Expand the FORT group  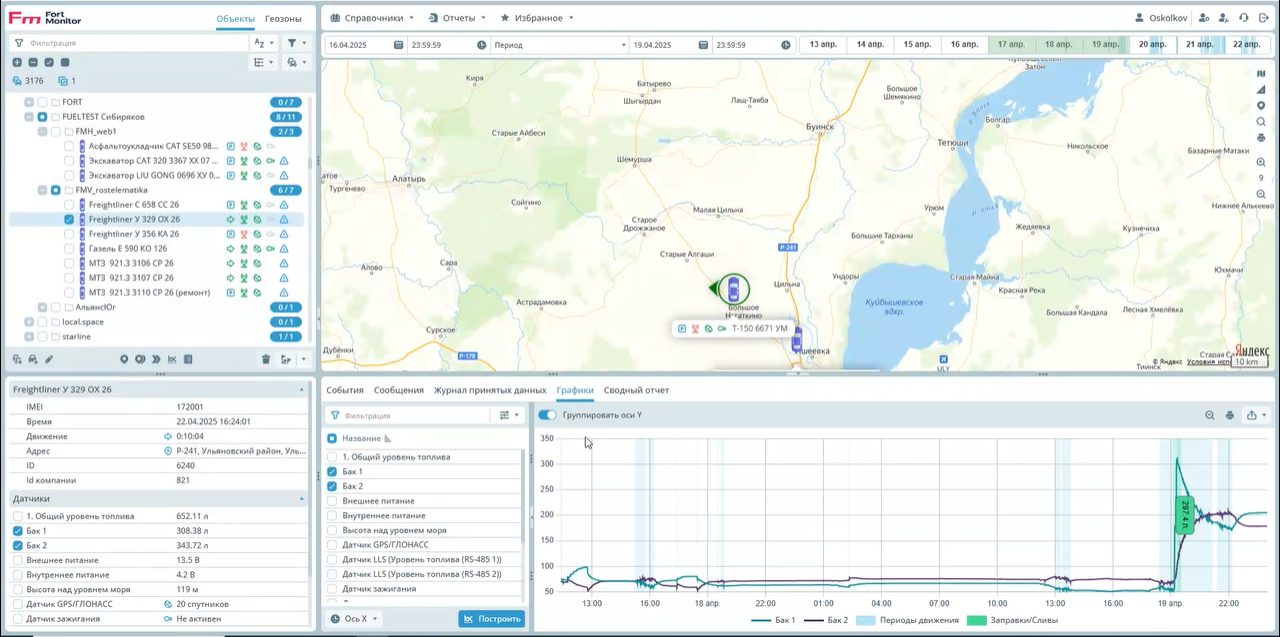tap(29, 102)
